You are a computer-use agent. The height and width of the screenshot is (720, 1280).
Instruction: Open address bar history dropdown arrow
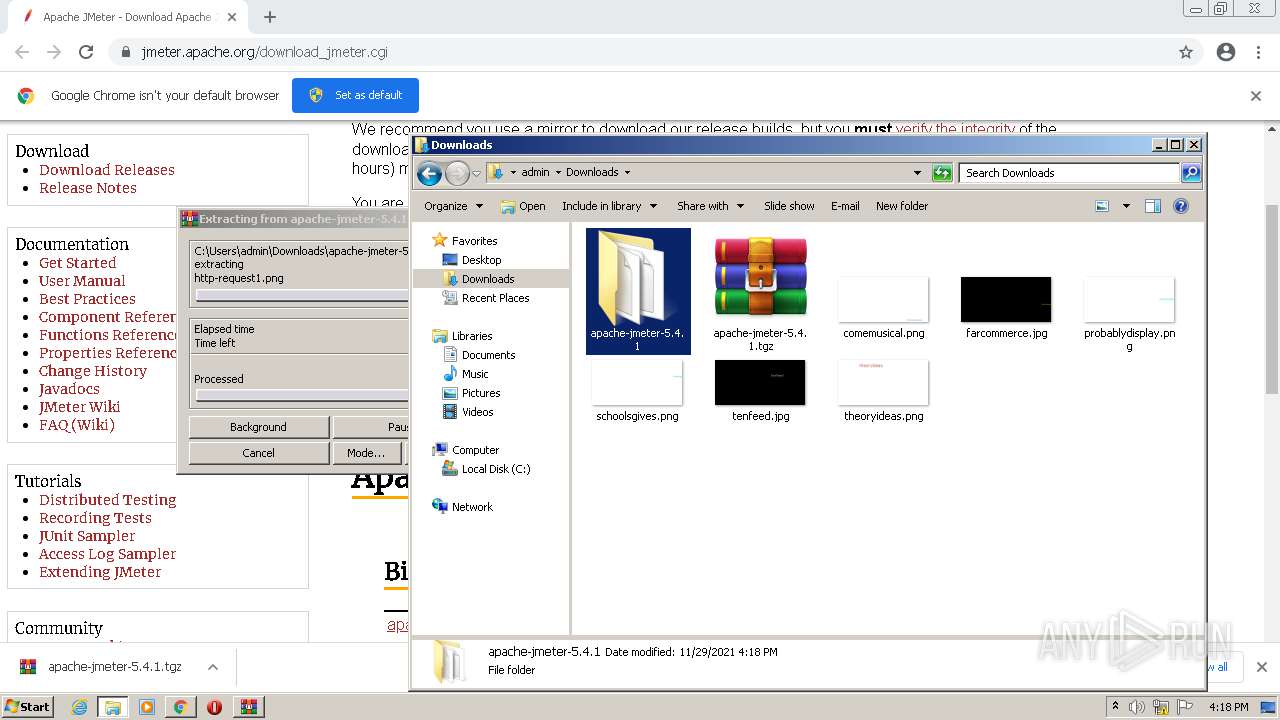click(x=917, y=173)
